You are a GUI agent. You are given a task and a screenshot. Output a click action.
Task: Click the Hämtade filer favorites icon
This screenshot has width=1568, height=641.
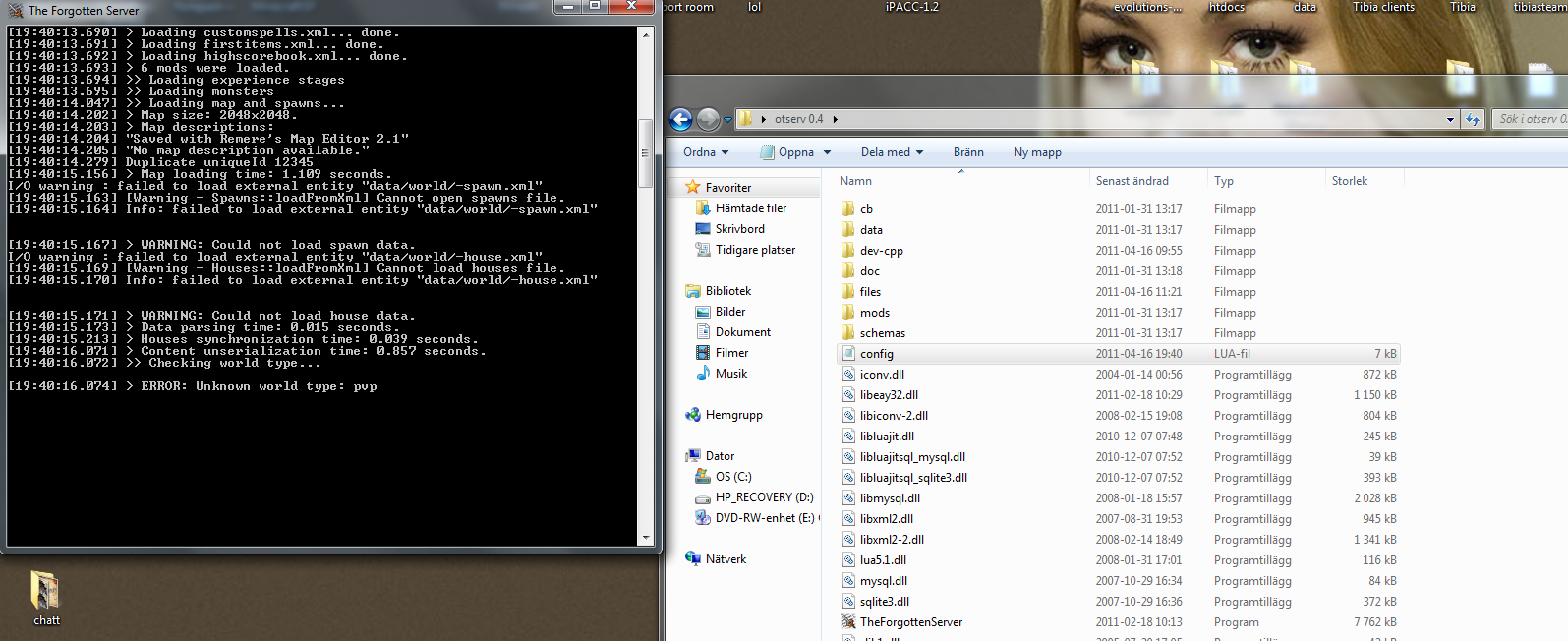tap(703, 208)
